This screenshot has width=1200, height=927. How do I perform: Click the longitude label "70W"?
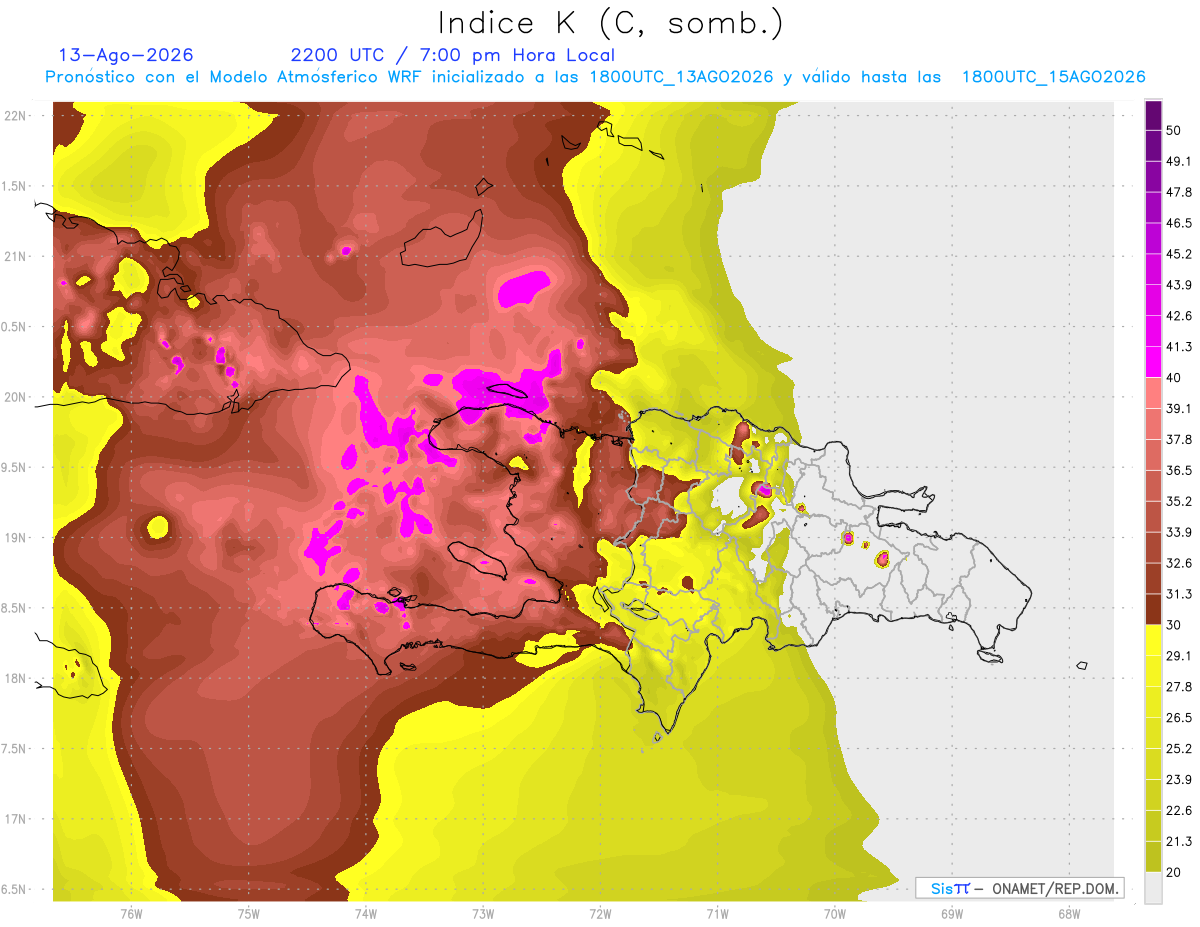pos(834,913)
